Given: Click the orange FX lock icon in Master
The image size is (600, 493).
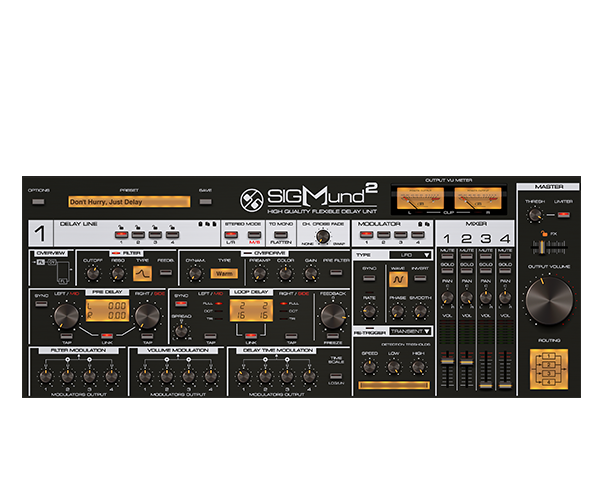Looking at the screenshot, I should (x=544, y=233).
